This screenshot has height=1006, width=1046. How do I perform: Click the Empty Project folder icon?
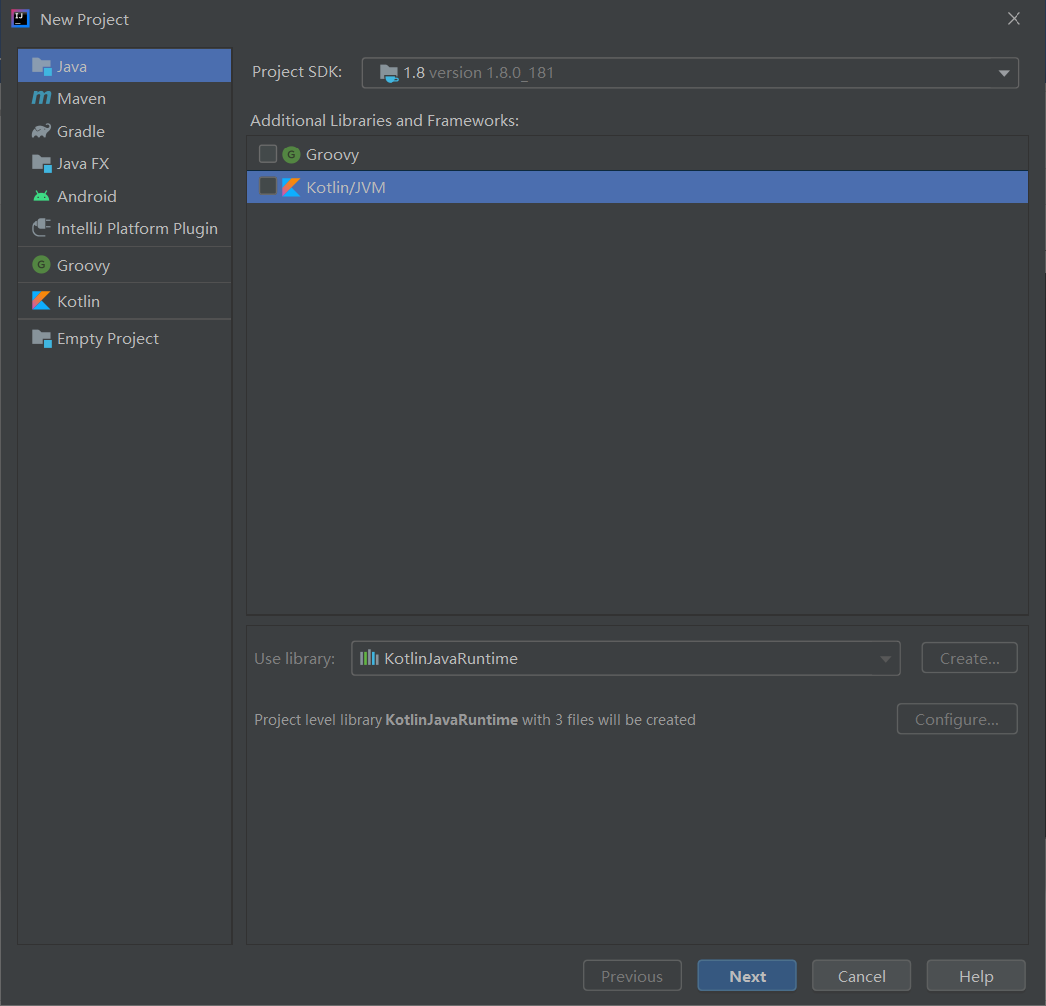41,338
